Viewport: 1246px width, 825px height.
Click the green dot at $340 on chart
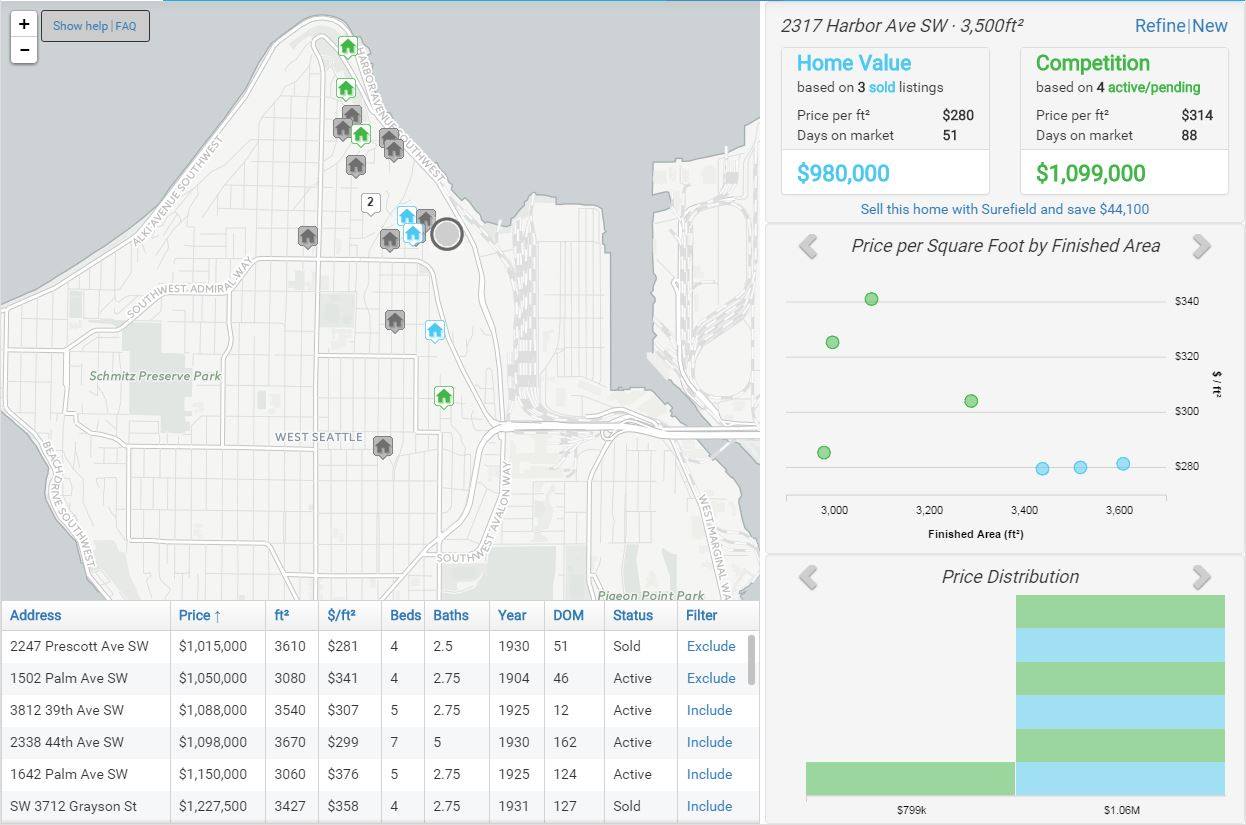[871, 299]
